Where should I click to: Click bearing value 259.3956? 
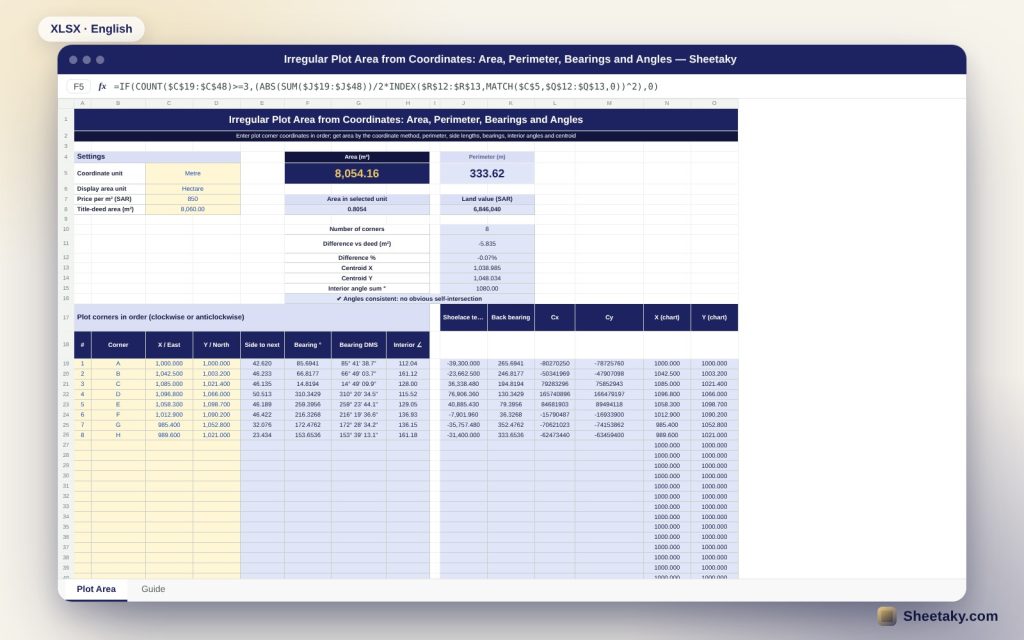point(308,404)
